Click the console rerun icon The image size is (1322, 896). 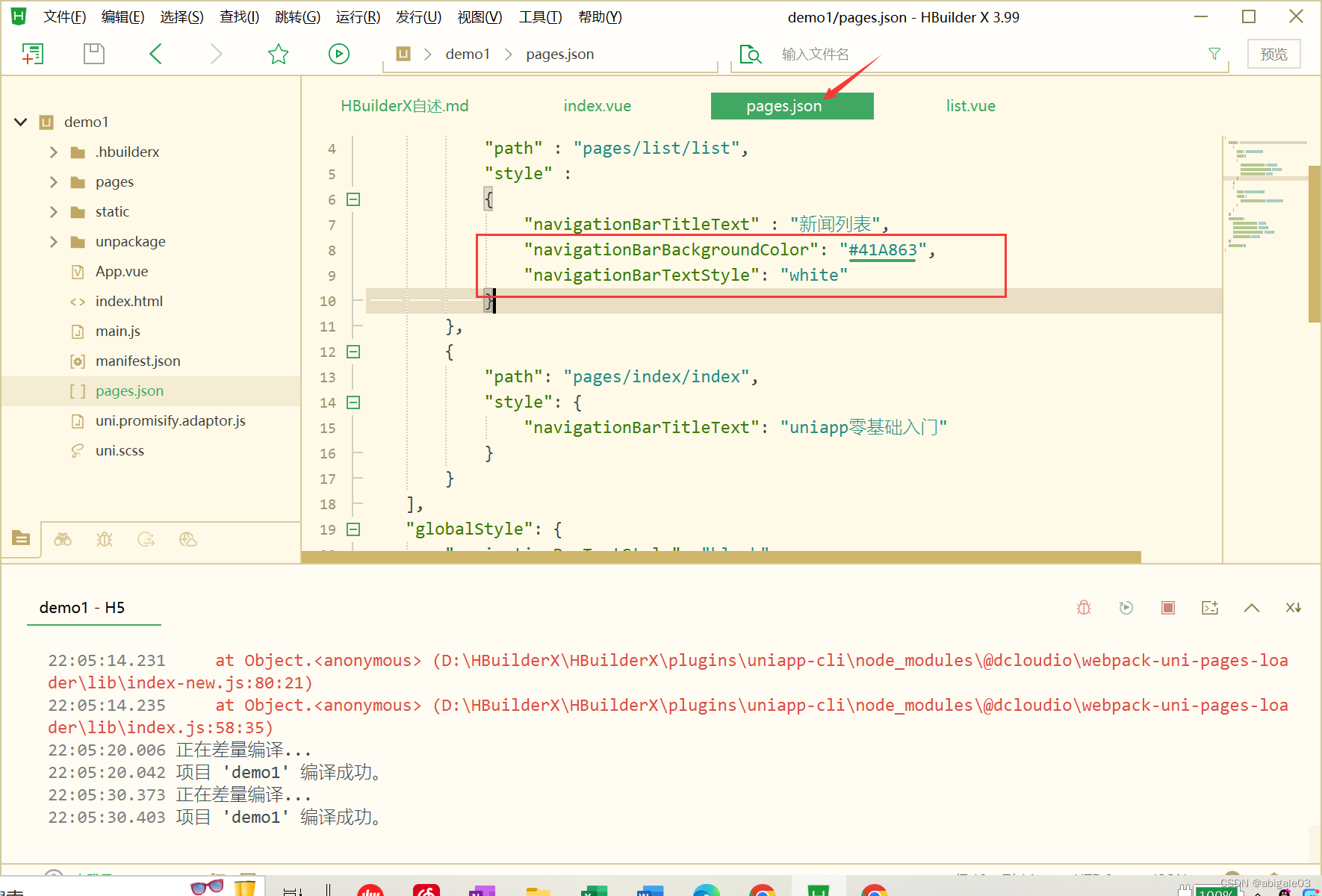click(x=1126, y=608)
